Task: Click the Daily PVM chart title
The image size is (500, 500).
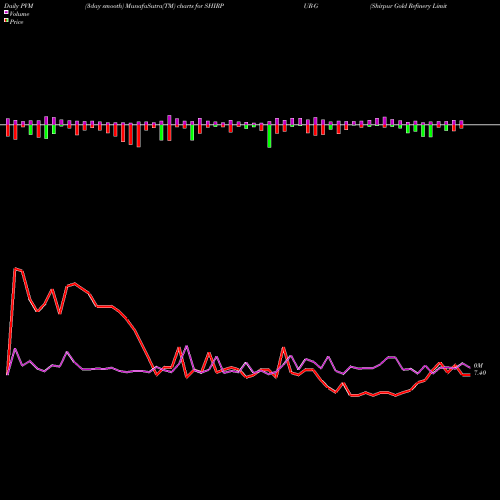Action: click(19, 6)
